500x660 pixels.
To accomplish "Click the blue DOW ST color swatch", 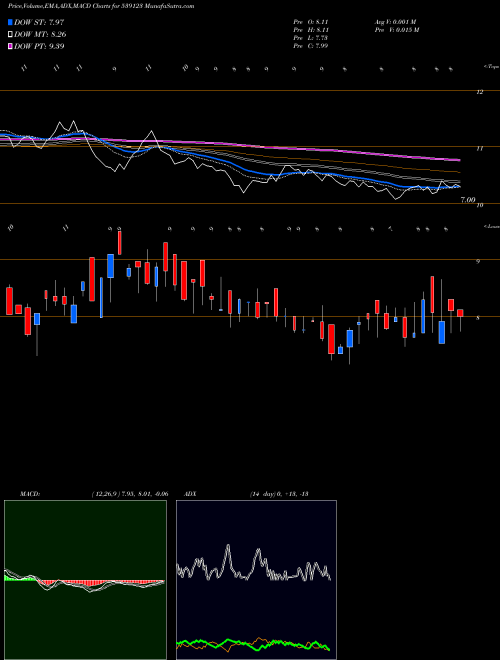I will pyautogui.click(x=10, y=22).
